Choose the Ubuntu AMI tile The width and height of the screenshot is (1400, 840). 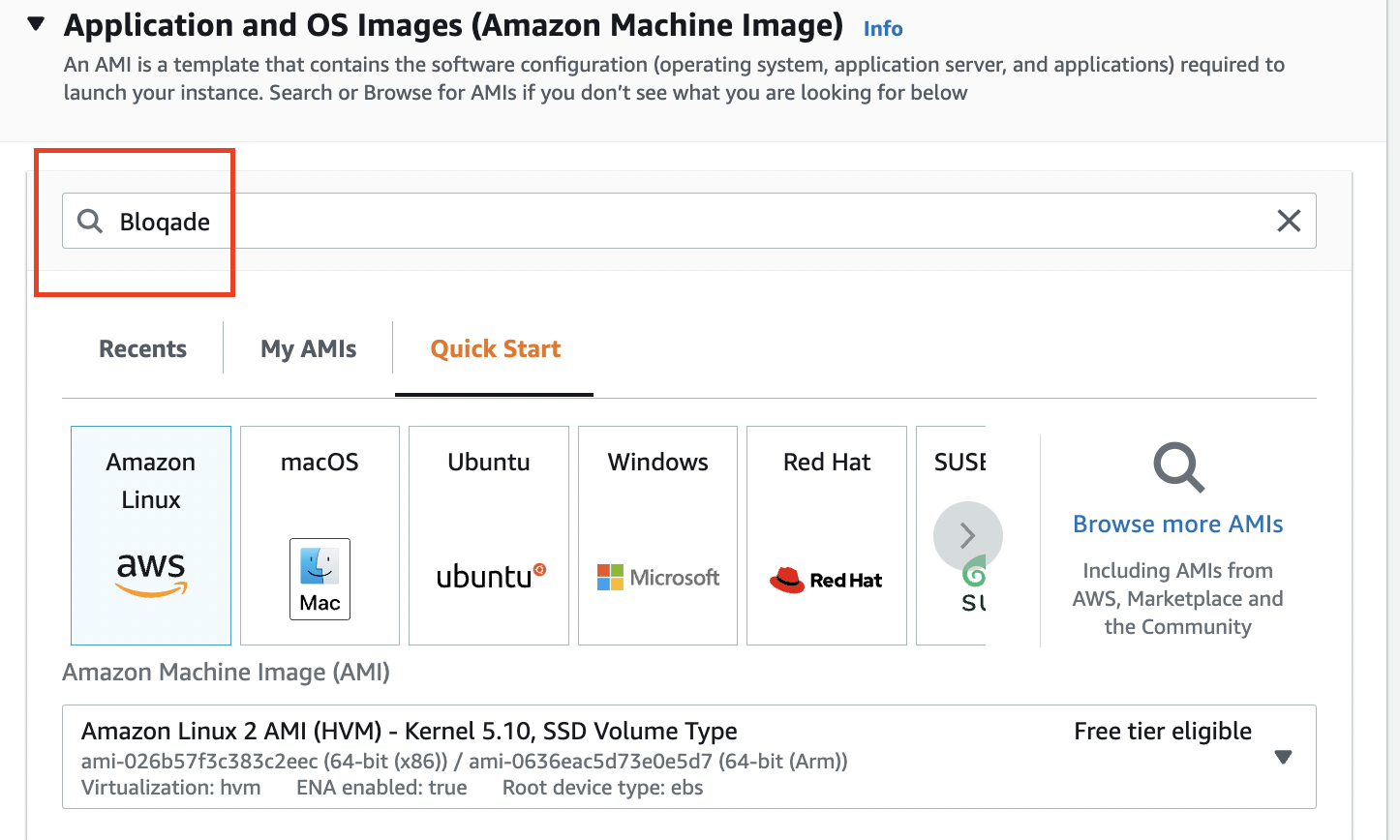pyautogui.click(x=489, y=535)
